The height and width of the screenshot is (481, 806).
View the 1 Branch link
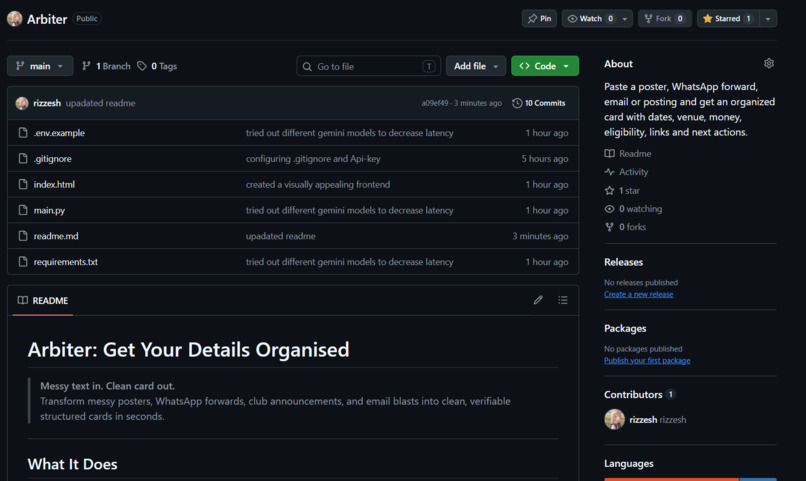(x=106, y=66)
